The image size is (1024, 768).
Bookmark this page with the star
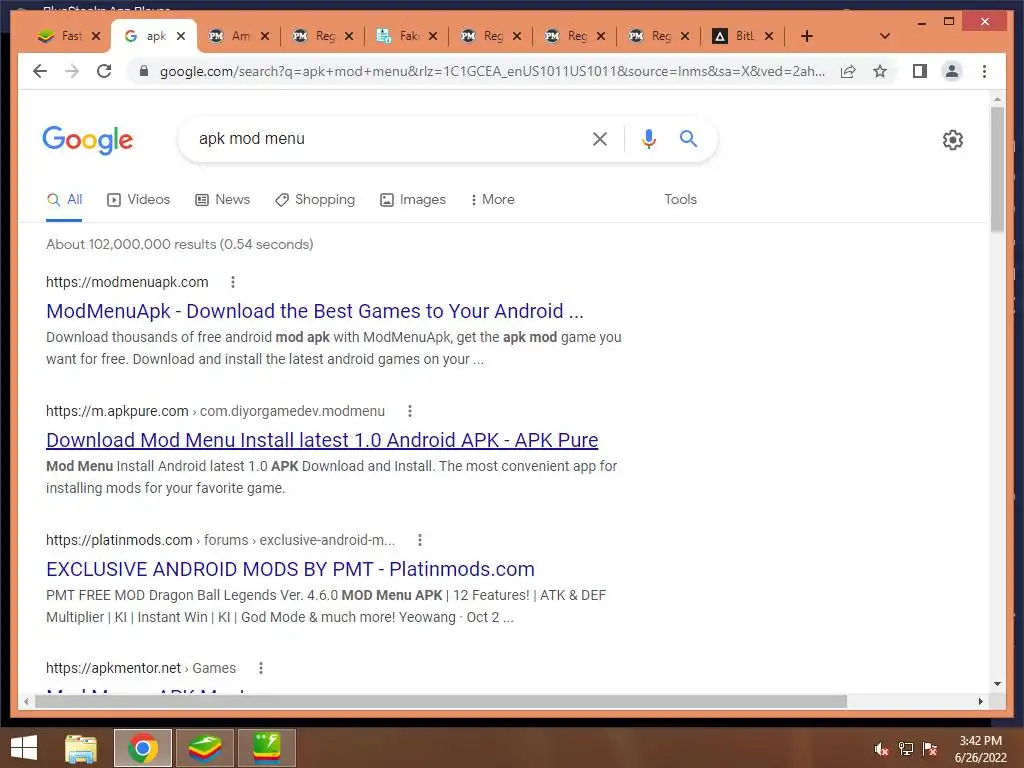[880, 71]
